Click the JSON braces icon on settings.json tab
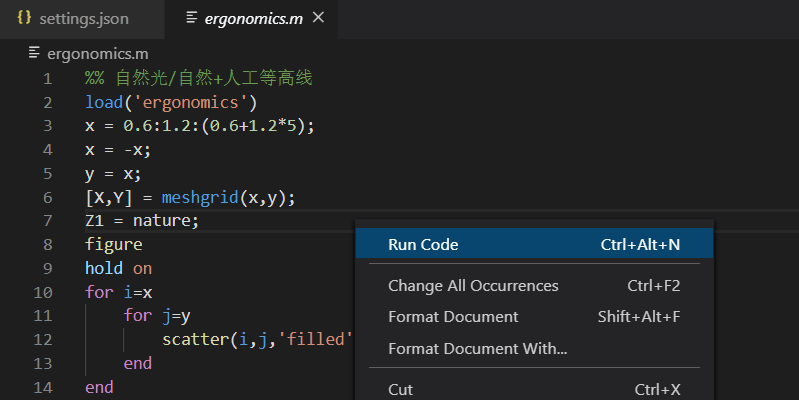Image resolution: width=799 pixels, height=400 pixels. point(24,18)
